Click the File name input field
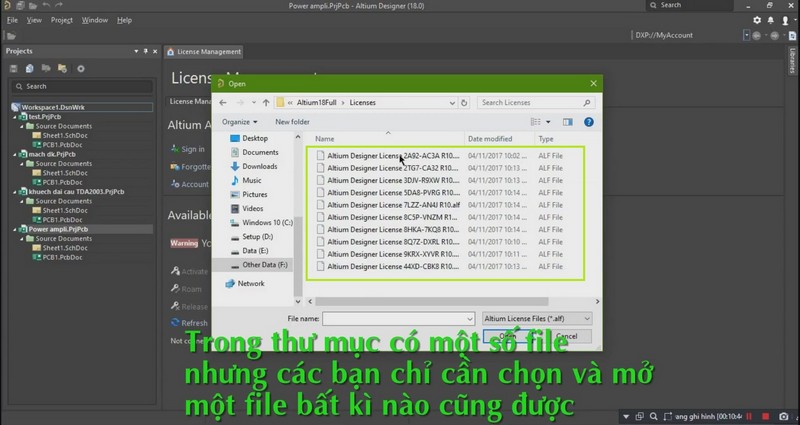The width and height of the screenshot is (800, 425). 400,317
